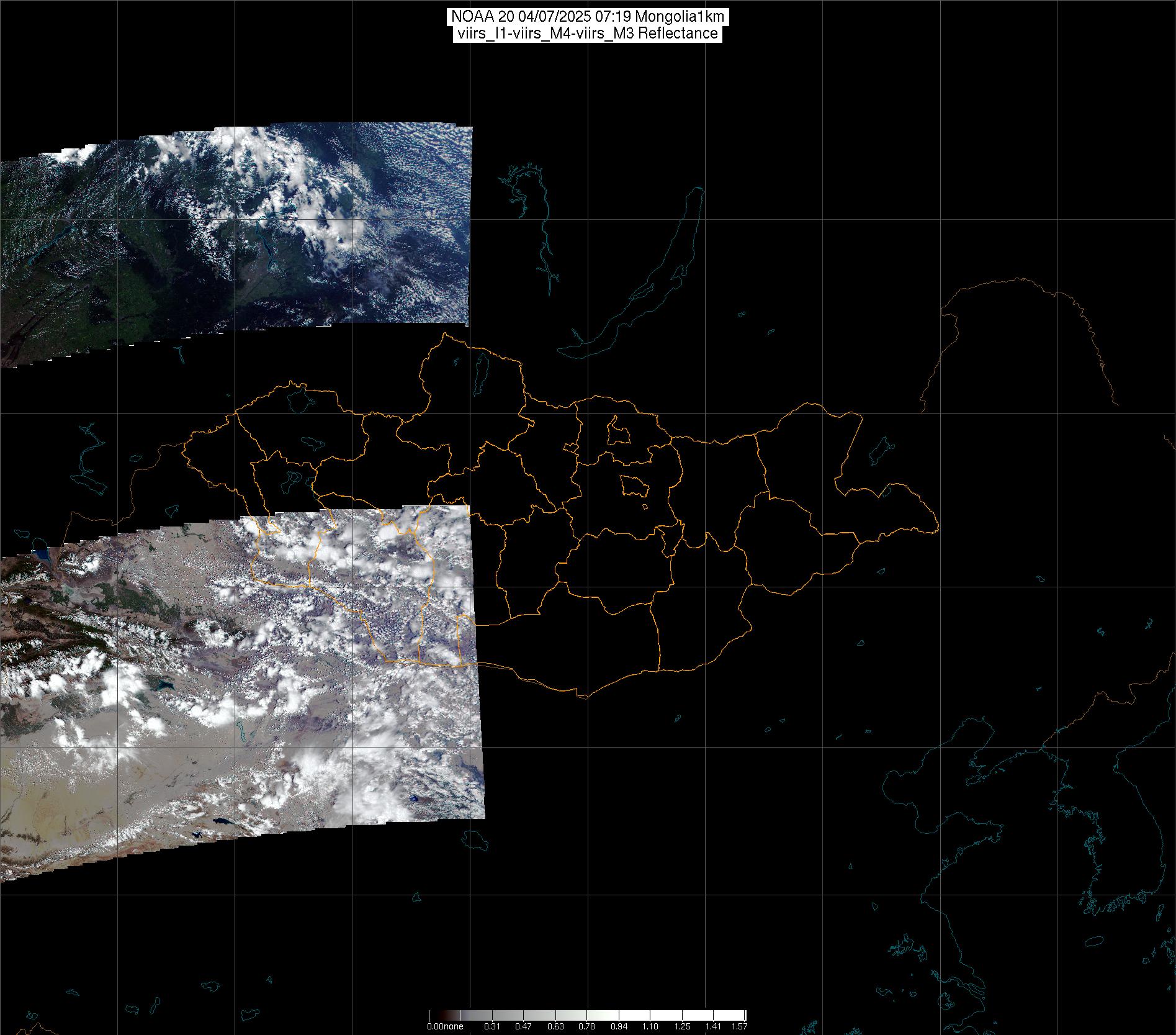1176x1035 pixels.
Task: Click the "0.00none" colorbar label
Action: point(444,1026)
